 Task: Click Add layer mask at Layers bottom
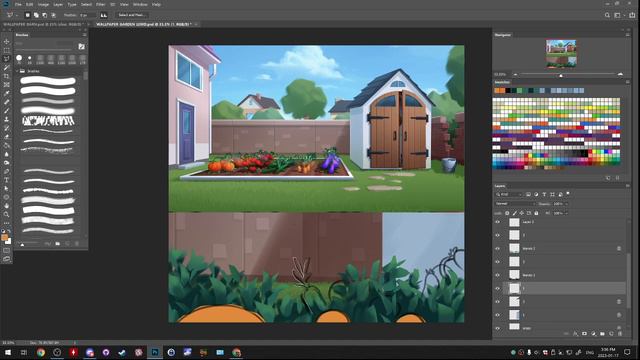click(584, 334)
